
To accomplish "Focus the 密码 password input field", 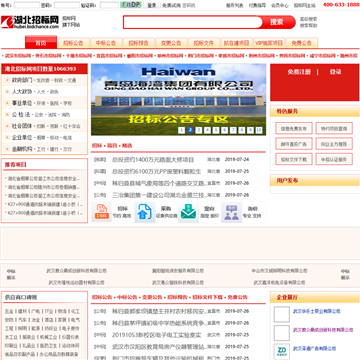I will [x=67, y=5].
